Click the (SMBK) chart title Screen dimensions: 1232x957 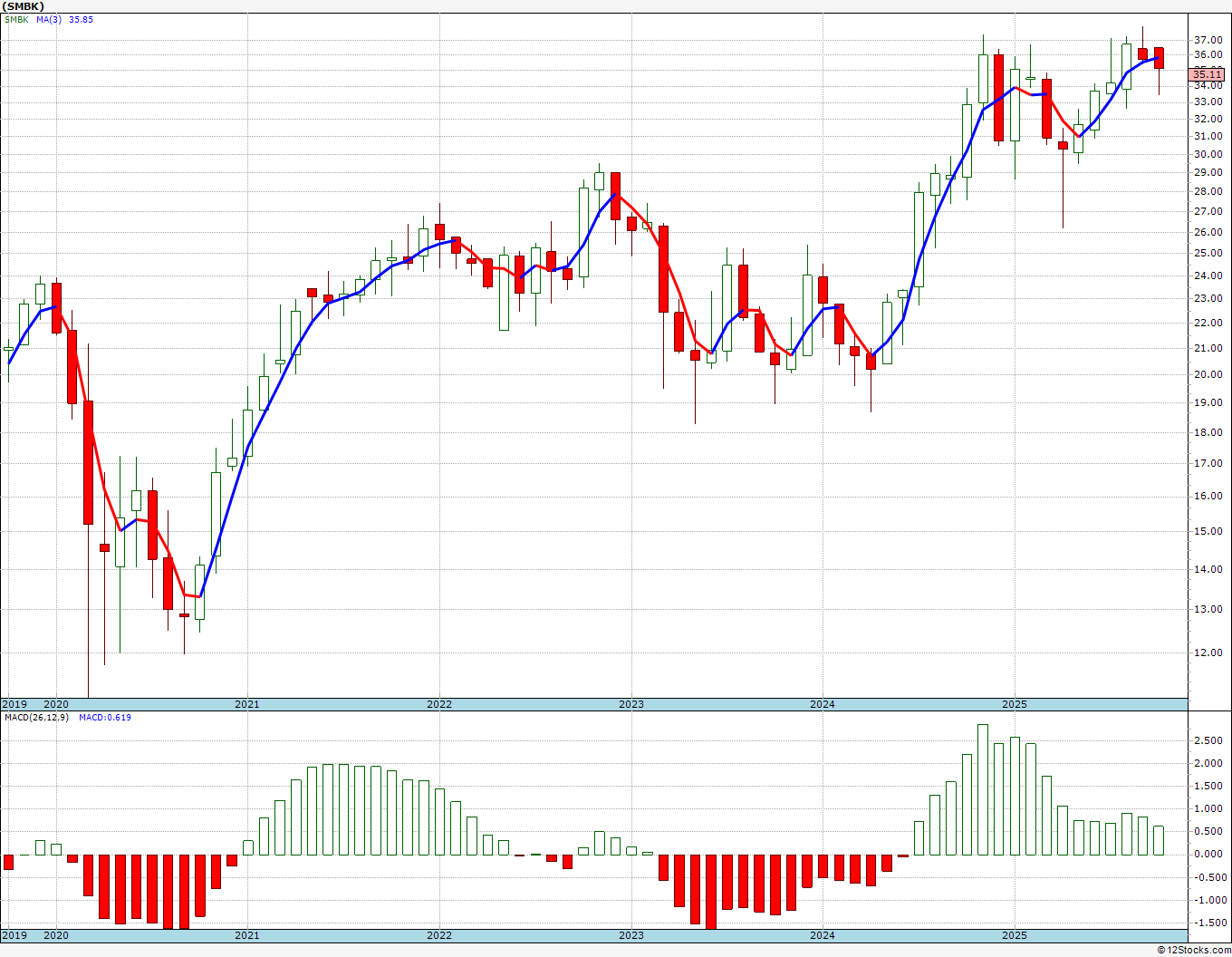coord(22,6)
